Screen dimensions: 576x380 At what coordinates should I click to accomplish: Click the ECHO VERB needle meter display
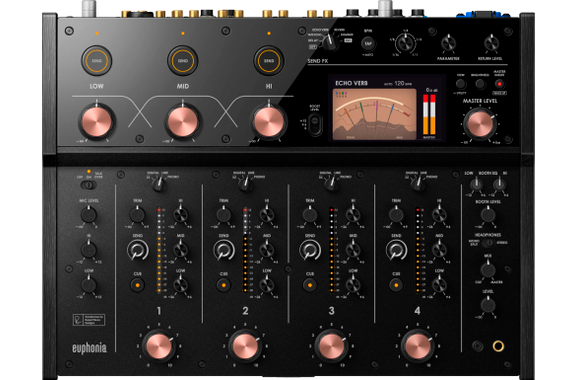pos(374,114)
